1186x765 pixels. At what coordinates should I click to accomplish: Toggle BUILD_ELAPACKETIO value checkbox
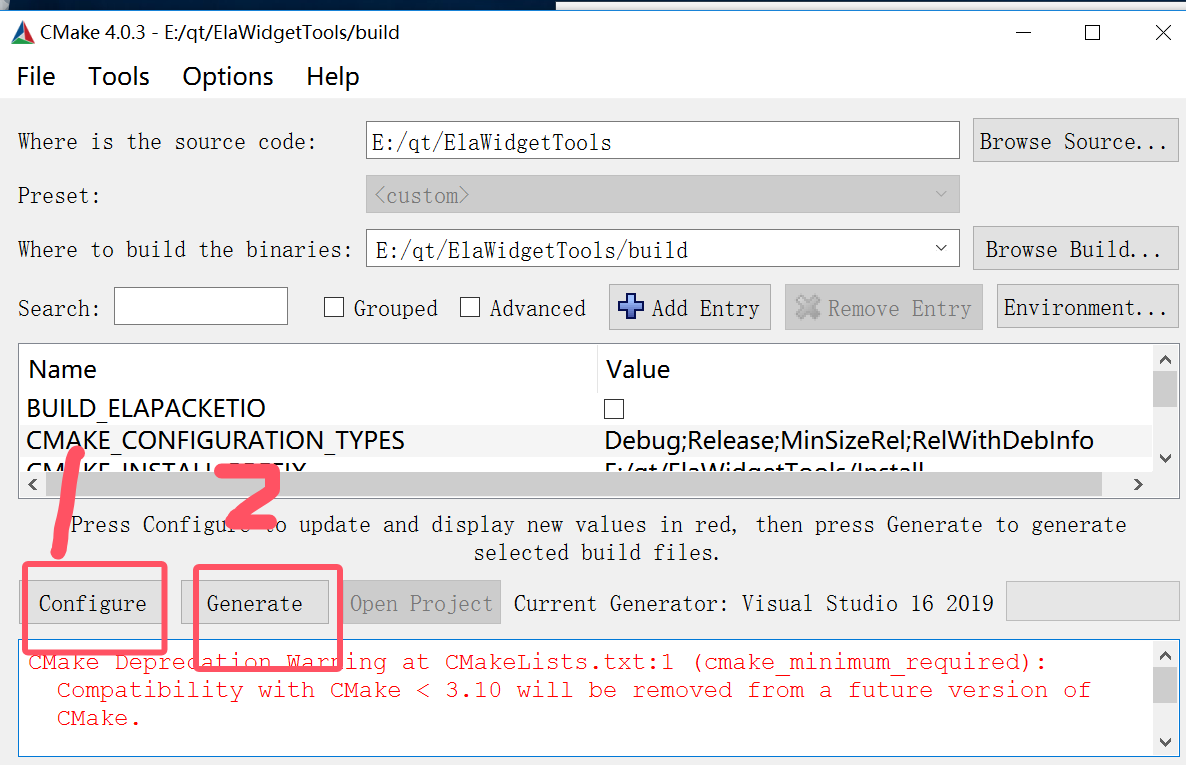click(614, 409)
